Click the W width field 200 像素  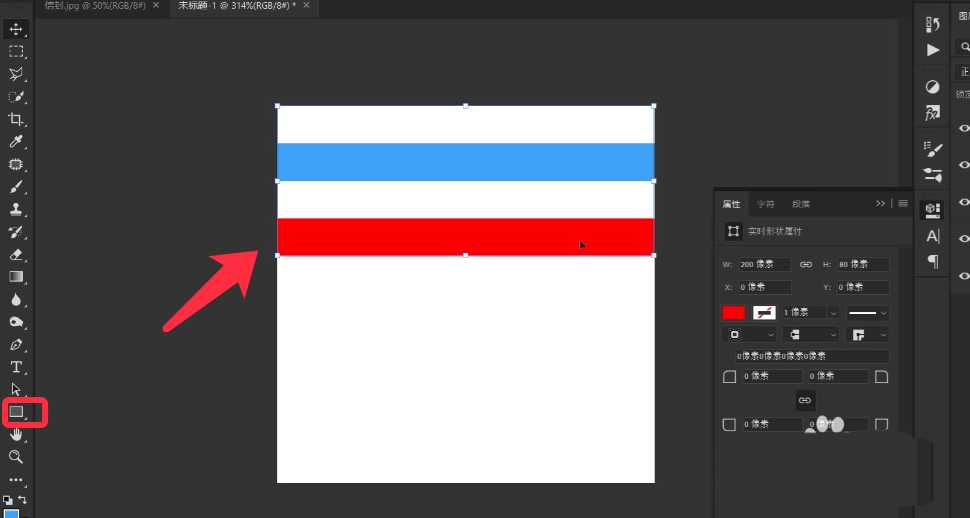coord(764,264)
